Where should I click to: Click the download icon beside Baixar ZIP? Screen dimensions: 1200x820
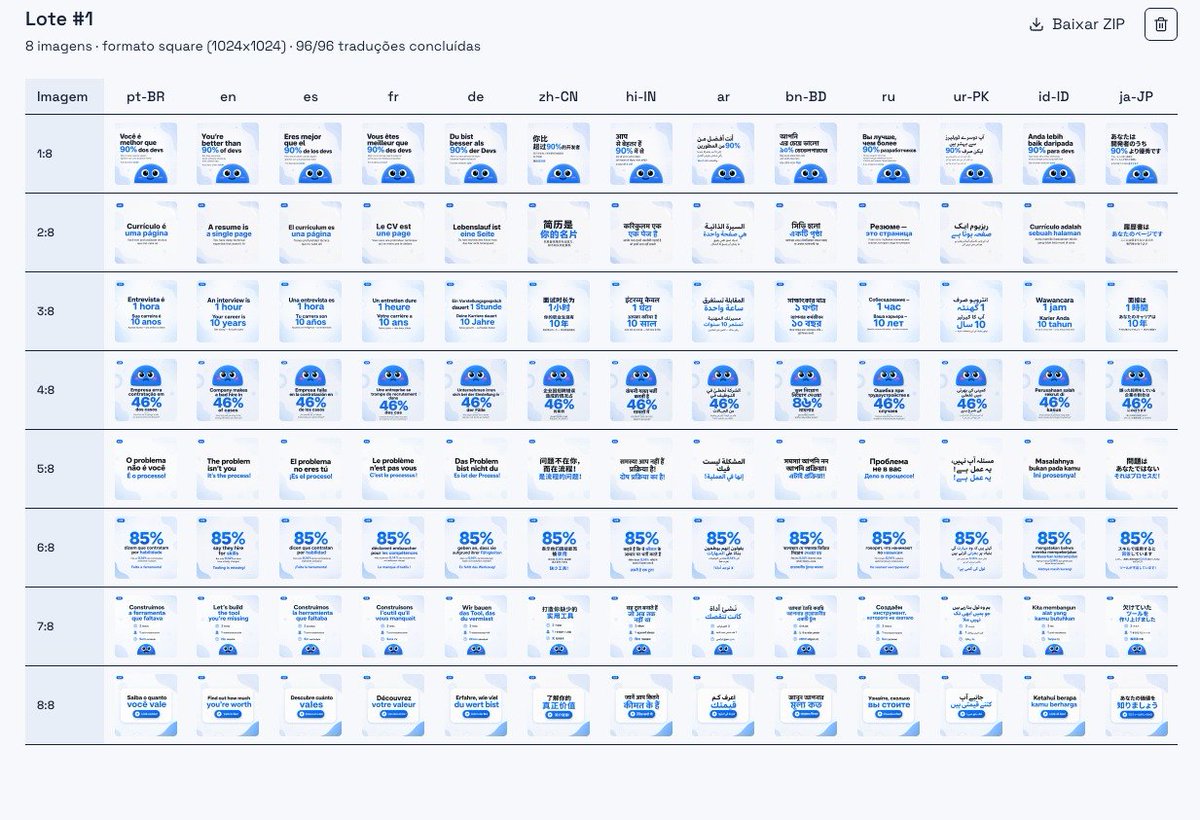pos(1036,25)
